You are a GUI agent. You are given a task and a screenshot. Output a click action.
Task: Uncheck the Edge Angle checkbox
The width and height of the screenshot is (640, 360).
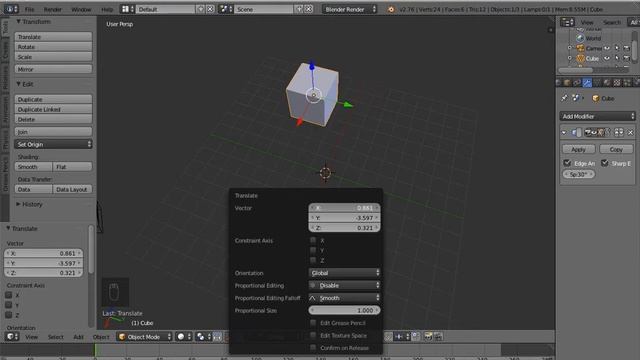click(x=567, y=163)
